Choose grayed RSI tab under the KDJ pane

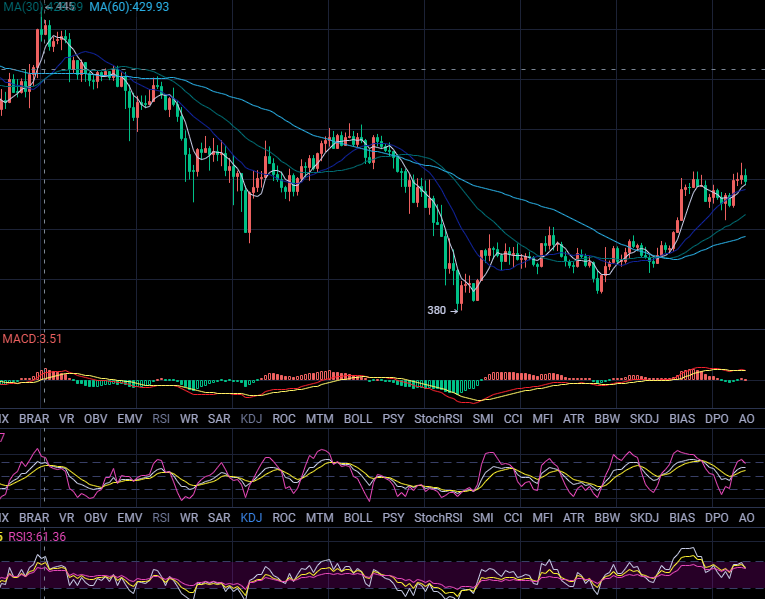coord(161,518)
